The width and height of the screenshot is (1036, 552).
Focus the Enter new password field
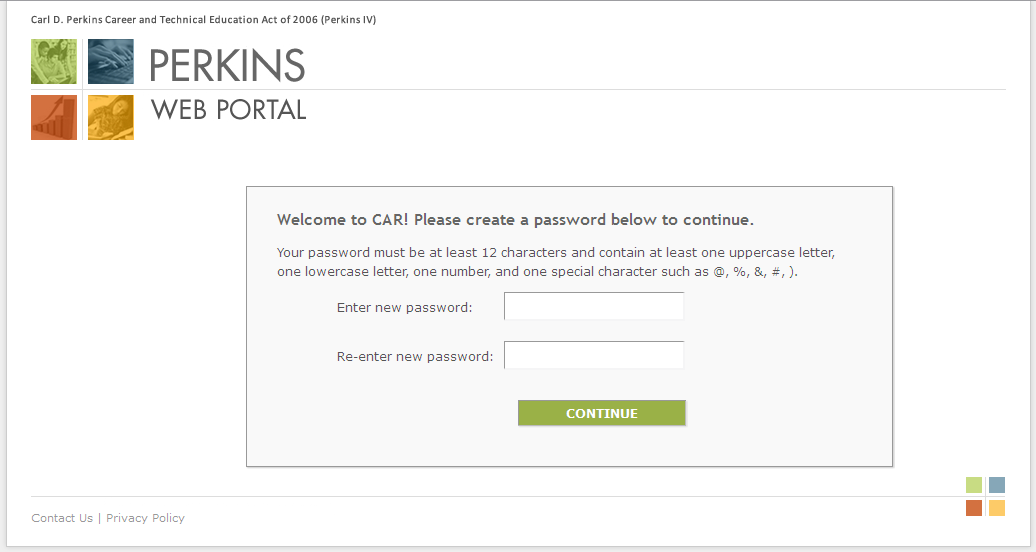(594, 306)
